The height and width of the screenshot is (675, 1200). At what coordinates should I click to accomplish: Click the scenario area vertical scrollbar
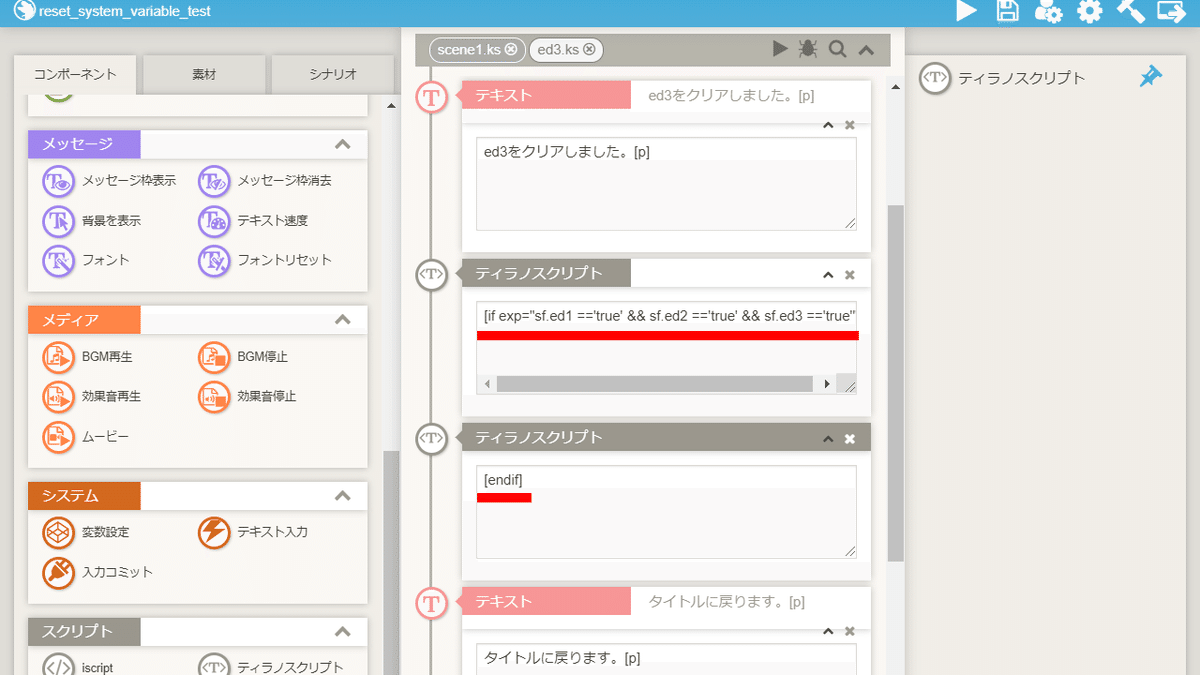896,383
